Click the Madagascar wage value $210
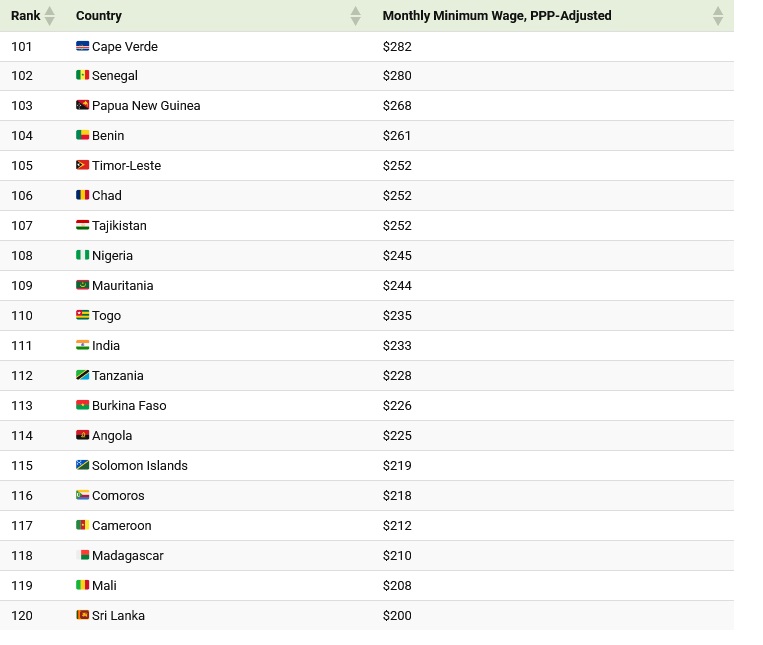The height and width of the screenshot is (645, 763). pyautogui.click(x=397, y=555)
